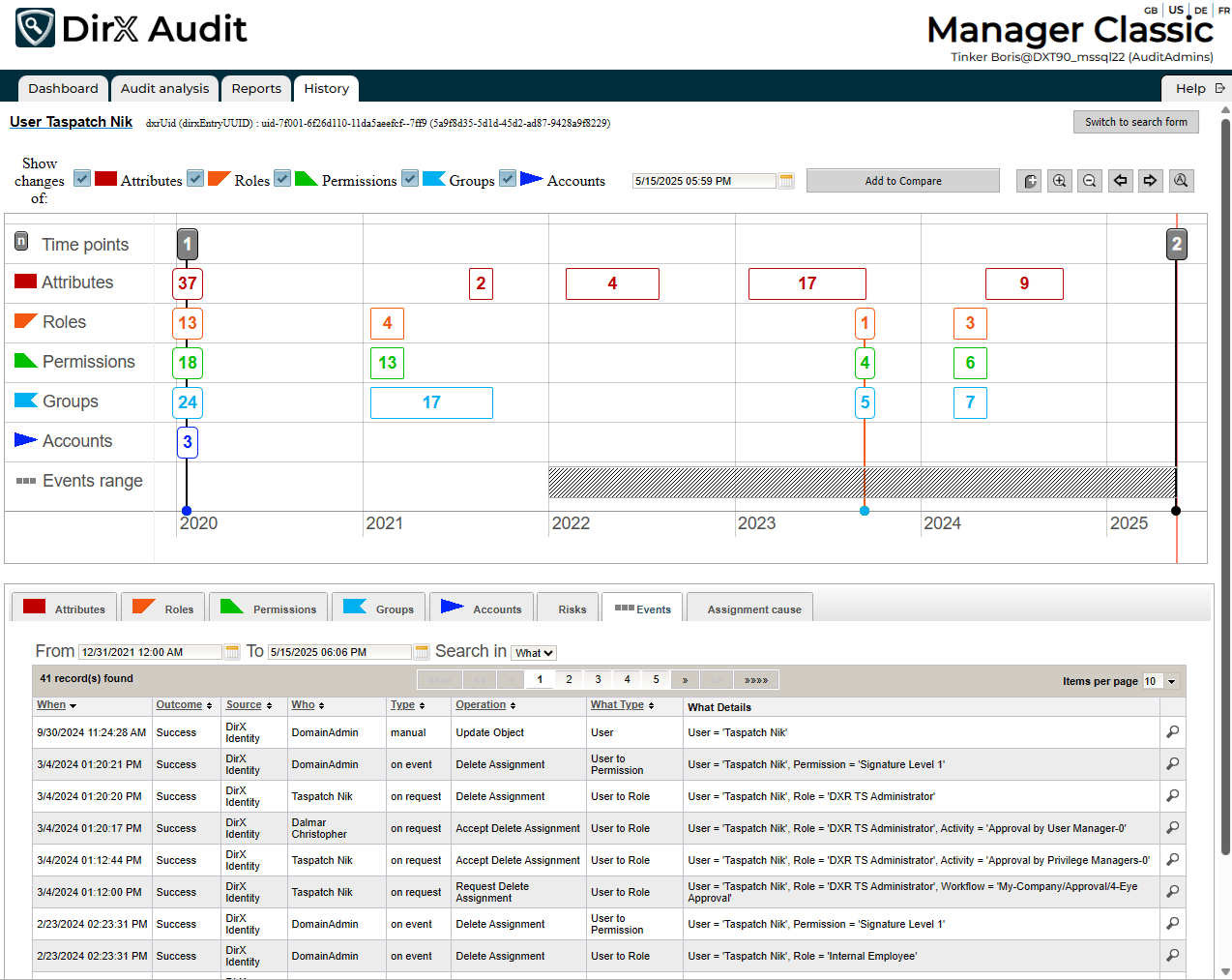Click the red Attributes color swatch in legend
The height and width of the screenshot is (980, 1232).
[105, 179]
